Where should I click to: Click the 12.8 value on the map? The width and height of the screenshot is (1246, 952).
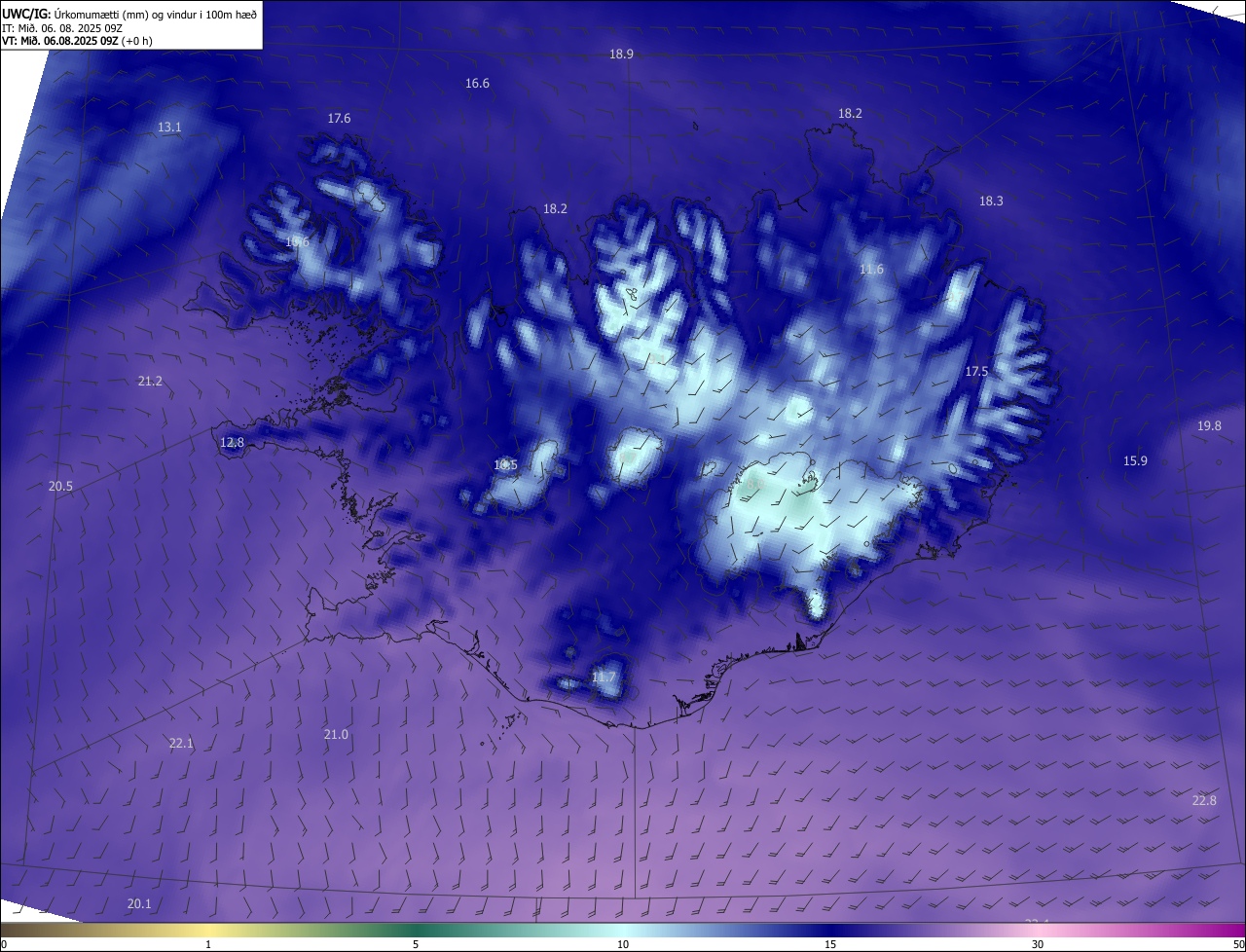[x=232, y=442]
